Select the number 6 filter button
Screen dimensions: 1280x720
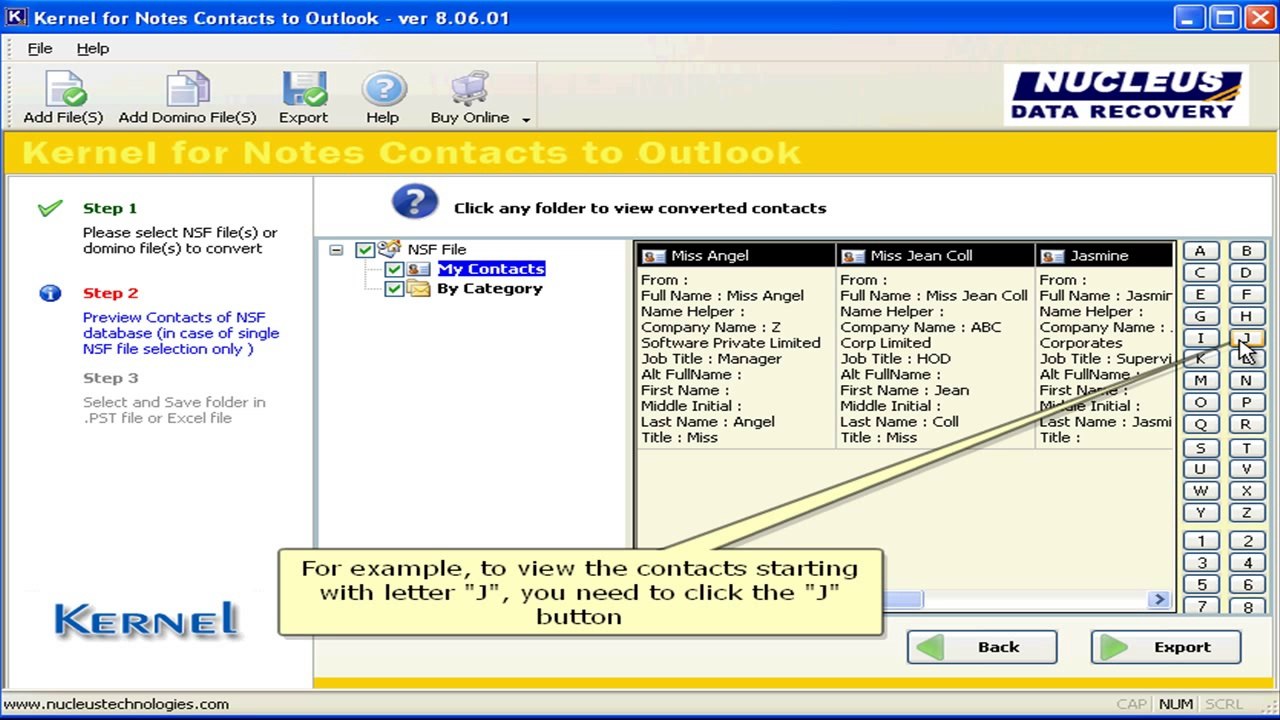(1246, 585)
